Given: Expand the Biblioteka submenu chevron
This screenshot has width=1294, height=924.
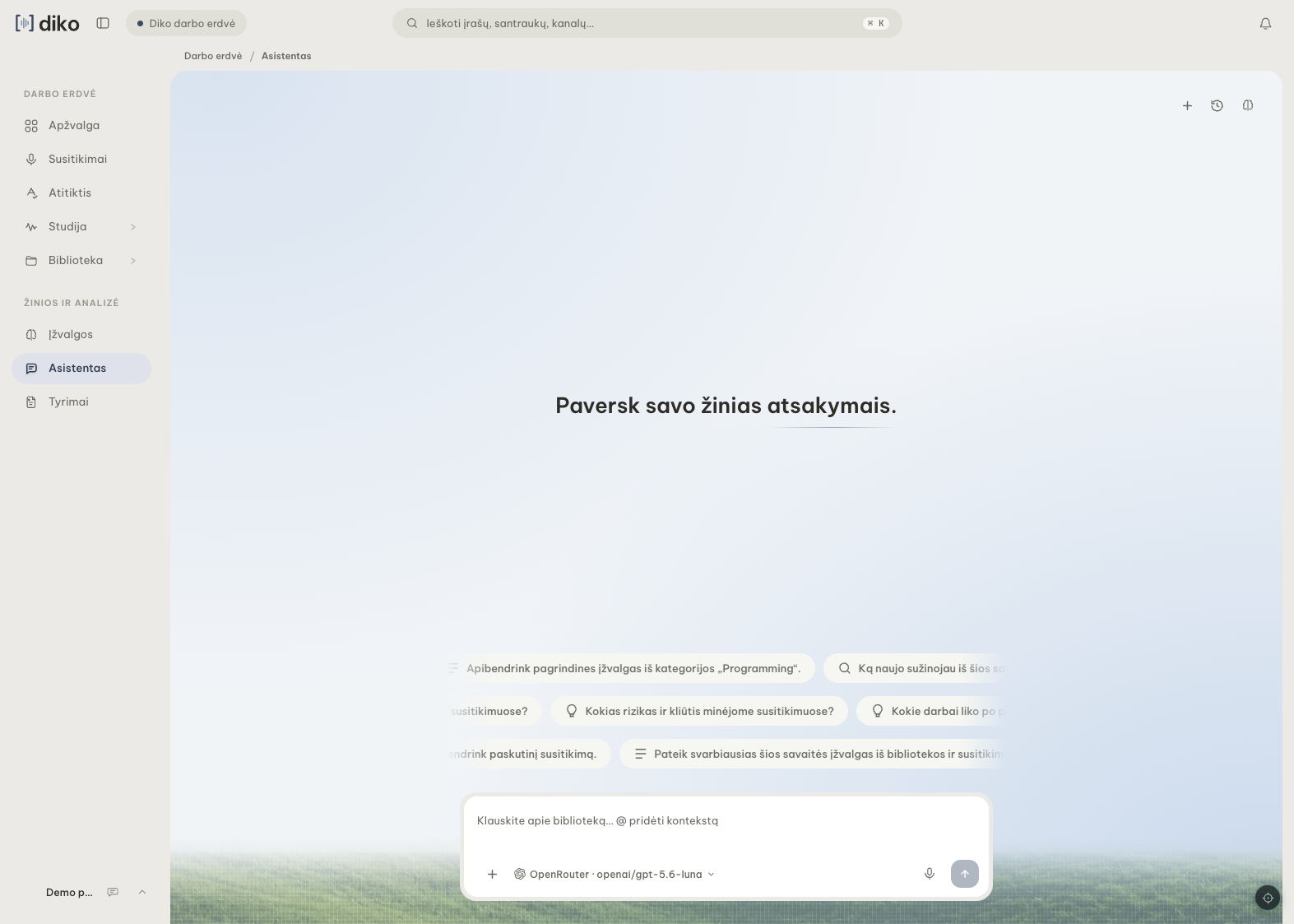Looking at the screenshot, I should coord(133,261).
